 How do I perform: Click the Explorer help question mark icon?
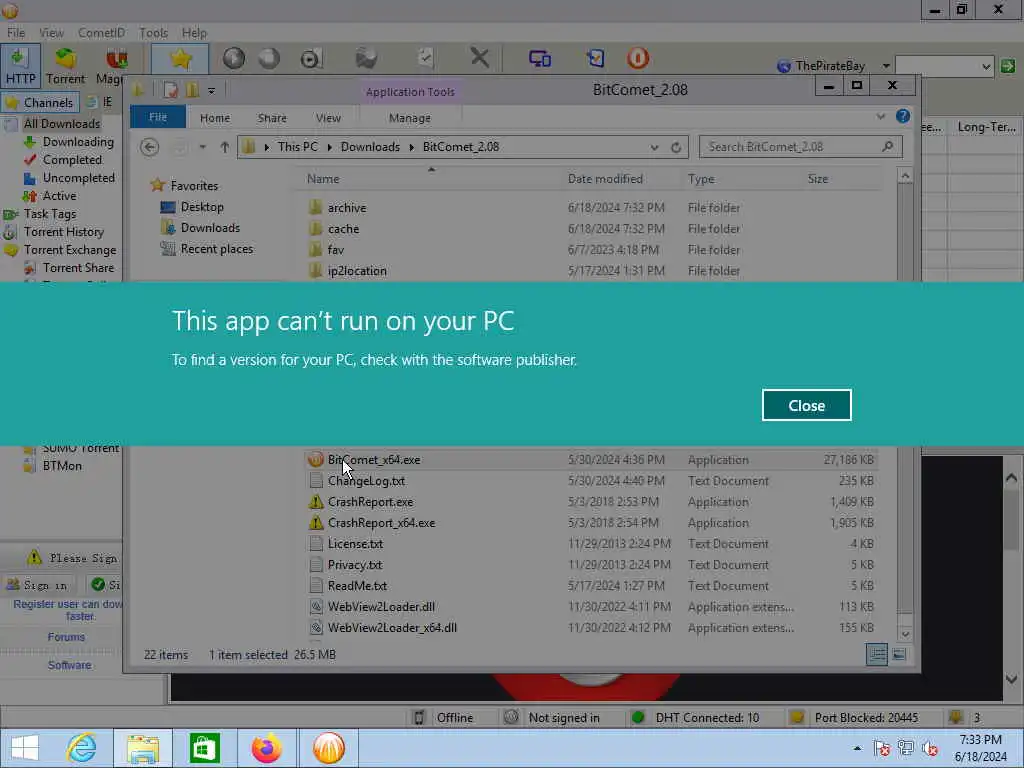(x=903, y=116)
